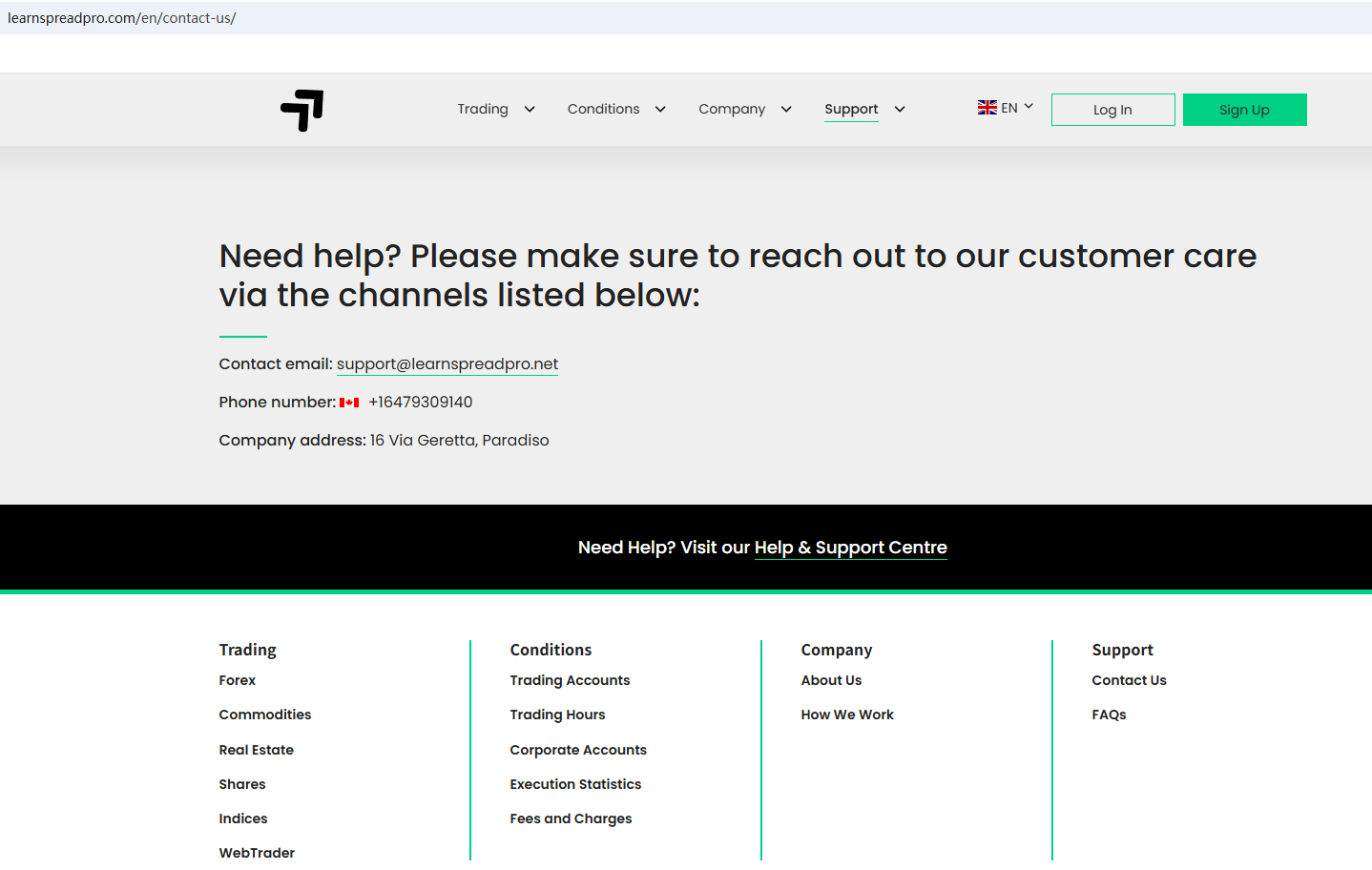The image size is (1372, 870).
Task: Open the Execution Statistics footer link
Action: pyautogui.click(x=575, y=784)
